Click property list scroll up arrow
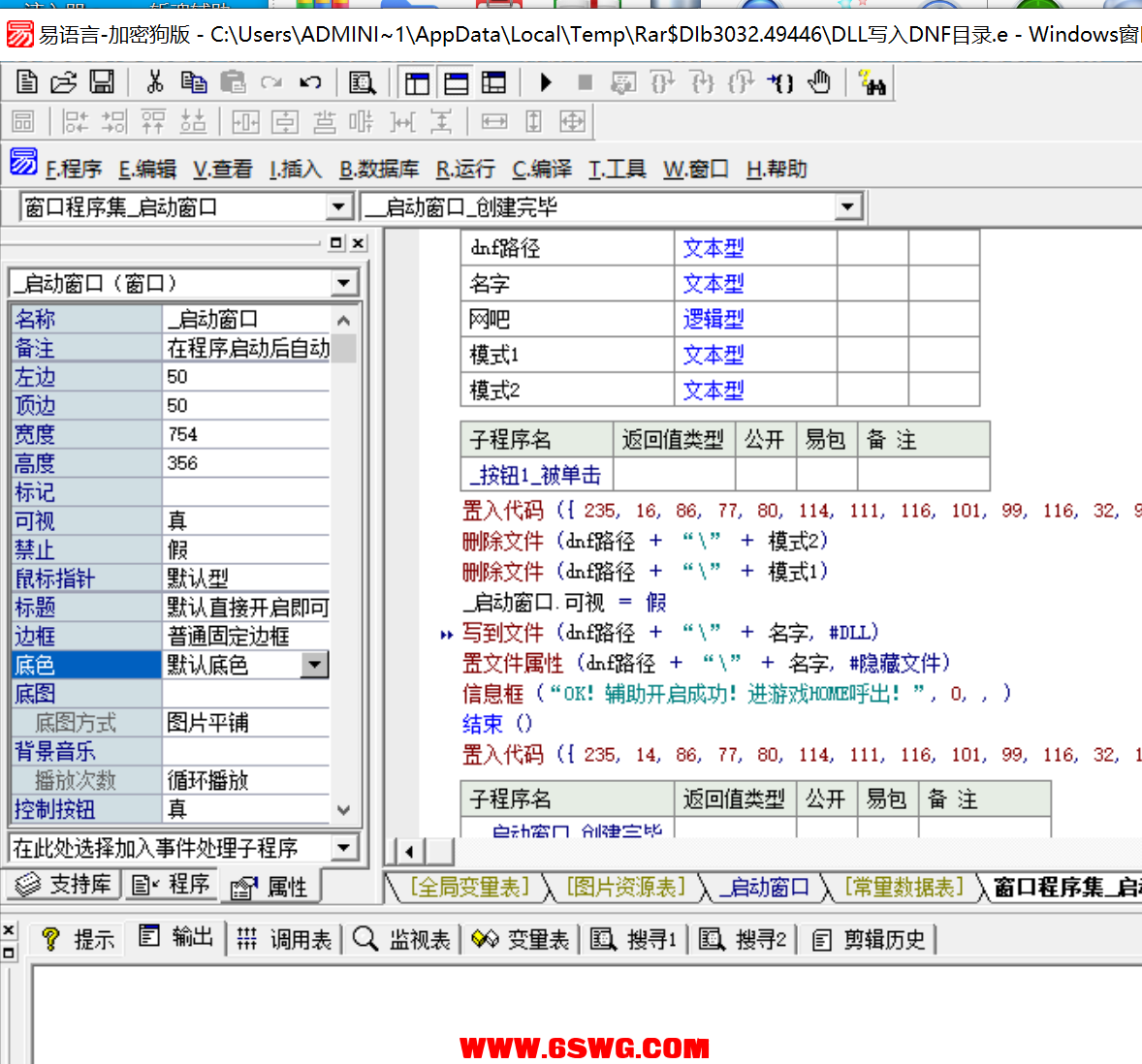Image resolution: width=1142 pixels, height=1064 pixels. click(344, 320)
